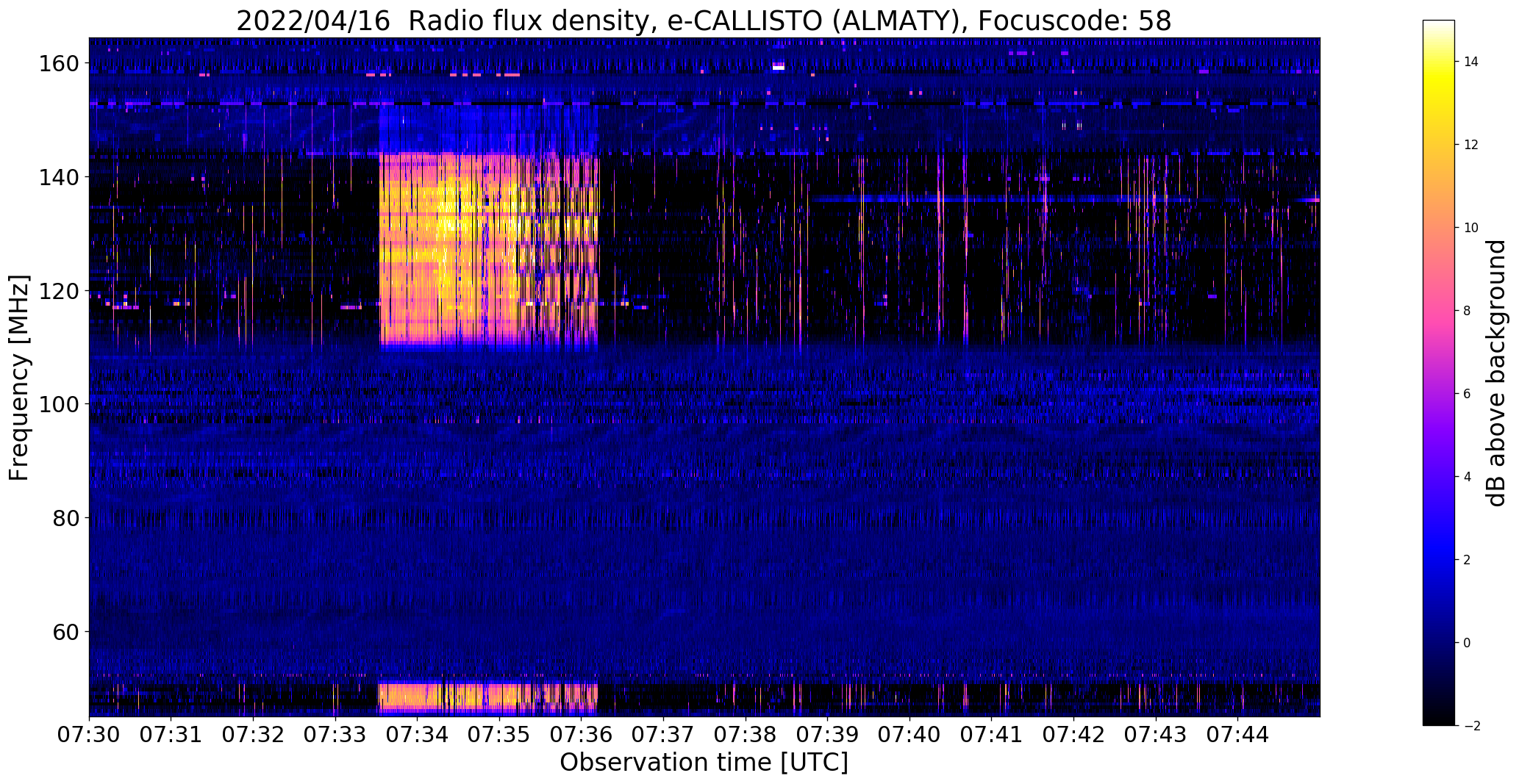Click the 07:34 time tick label
This screenshot has height=784, width=1519.
[x=418, y=735]
